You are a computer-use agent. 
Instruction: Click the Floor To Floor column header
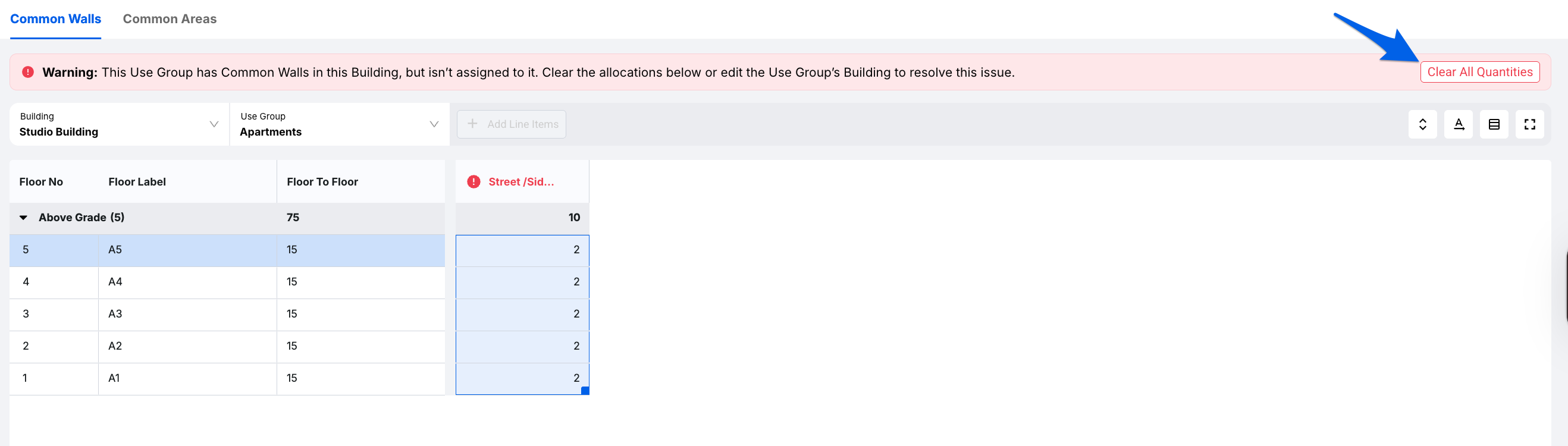[x=361, y=182]
